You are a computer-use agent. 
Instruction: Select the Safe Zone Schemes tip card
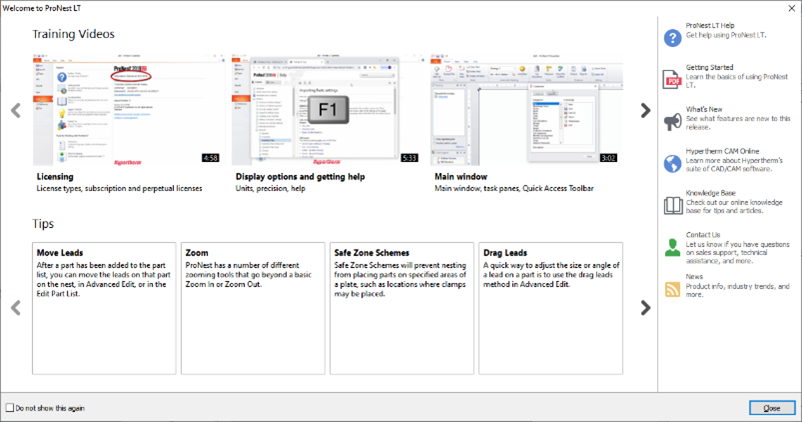tap(402, 308)
